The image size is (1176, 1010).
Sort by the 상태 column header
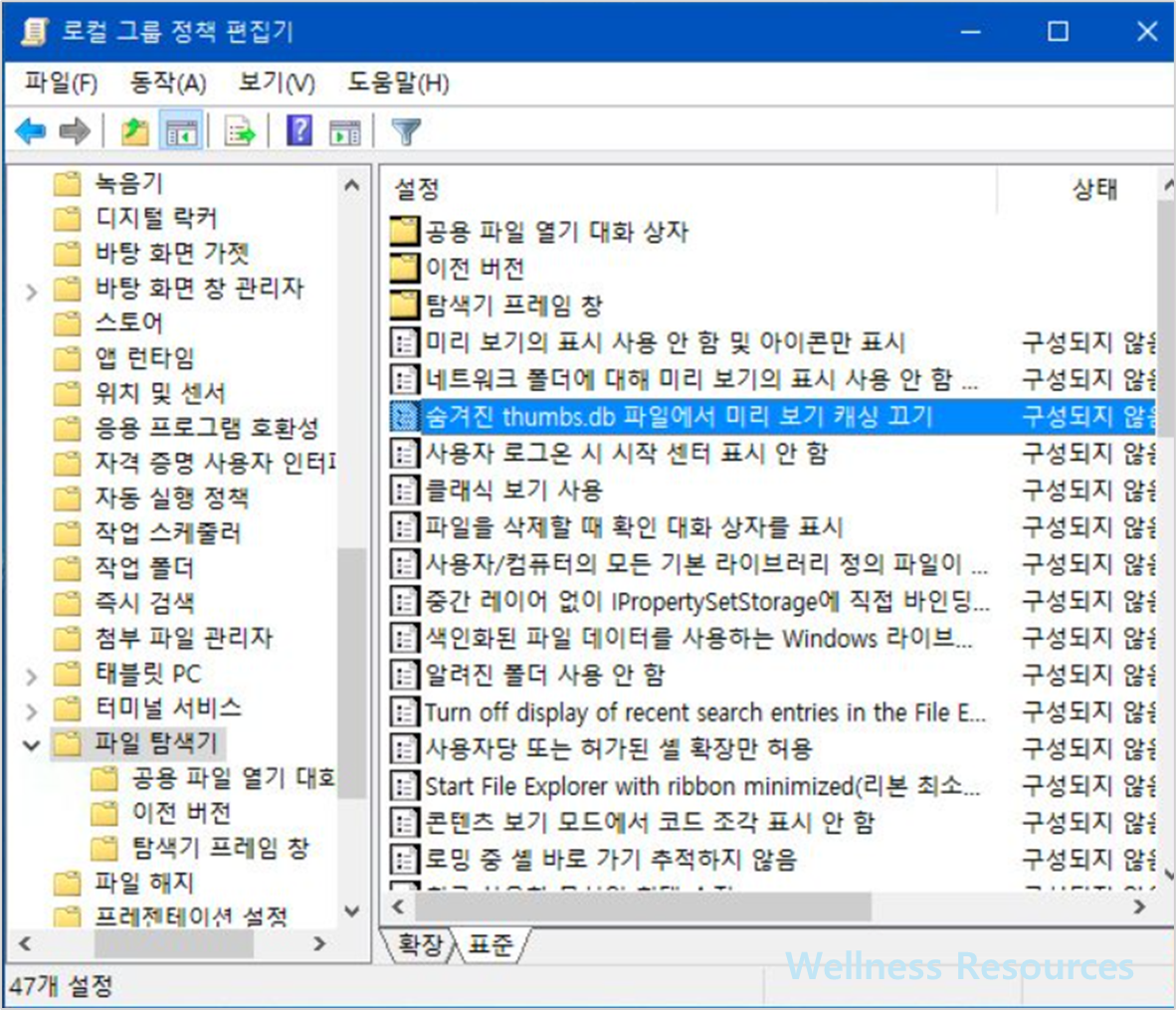coord(1078,189)
